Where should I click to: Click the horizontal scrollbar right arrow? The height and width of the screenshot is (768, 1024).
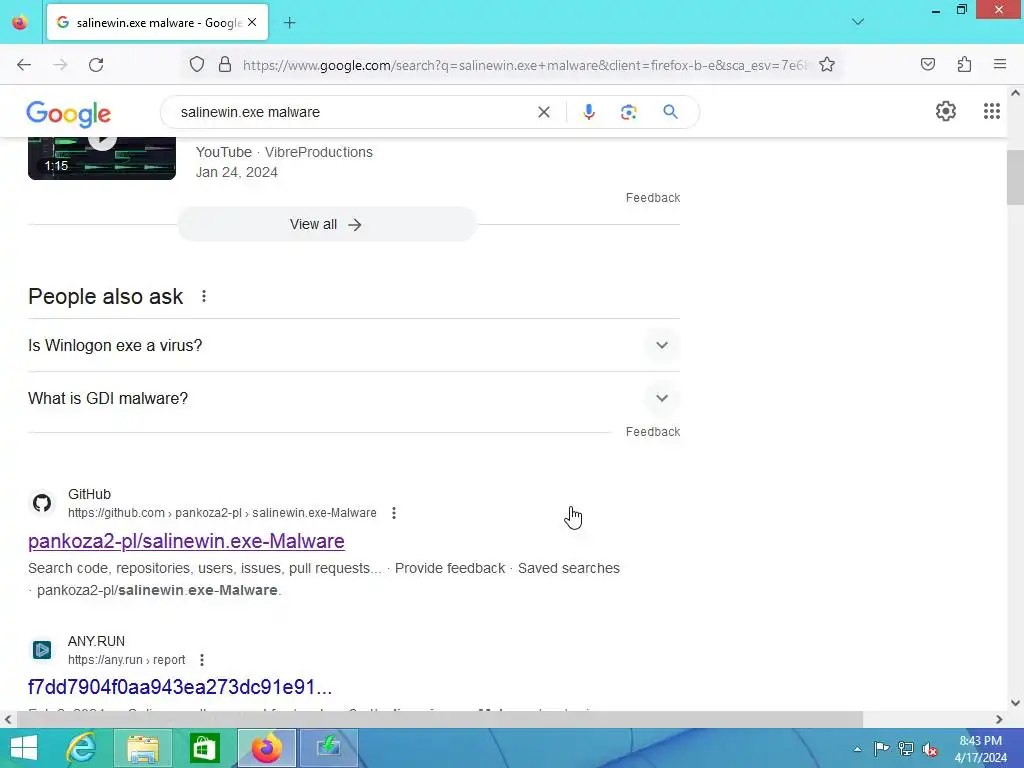click(x=999, y=720)
